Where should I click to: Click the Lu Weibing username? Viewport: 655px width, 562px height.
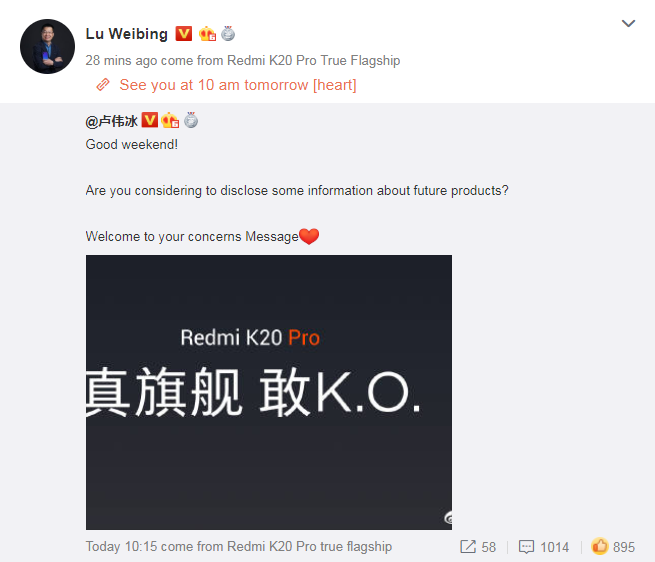tap(127, 34)
